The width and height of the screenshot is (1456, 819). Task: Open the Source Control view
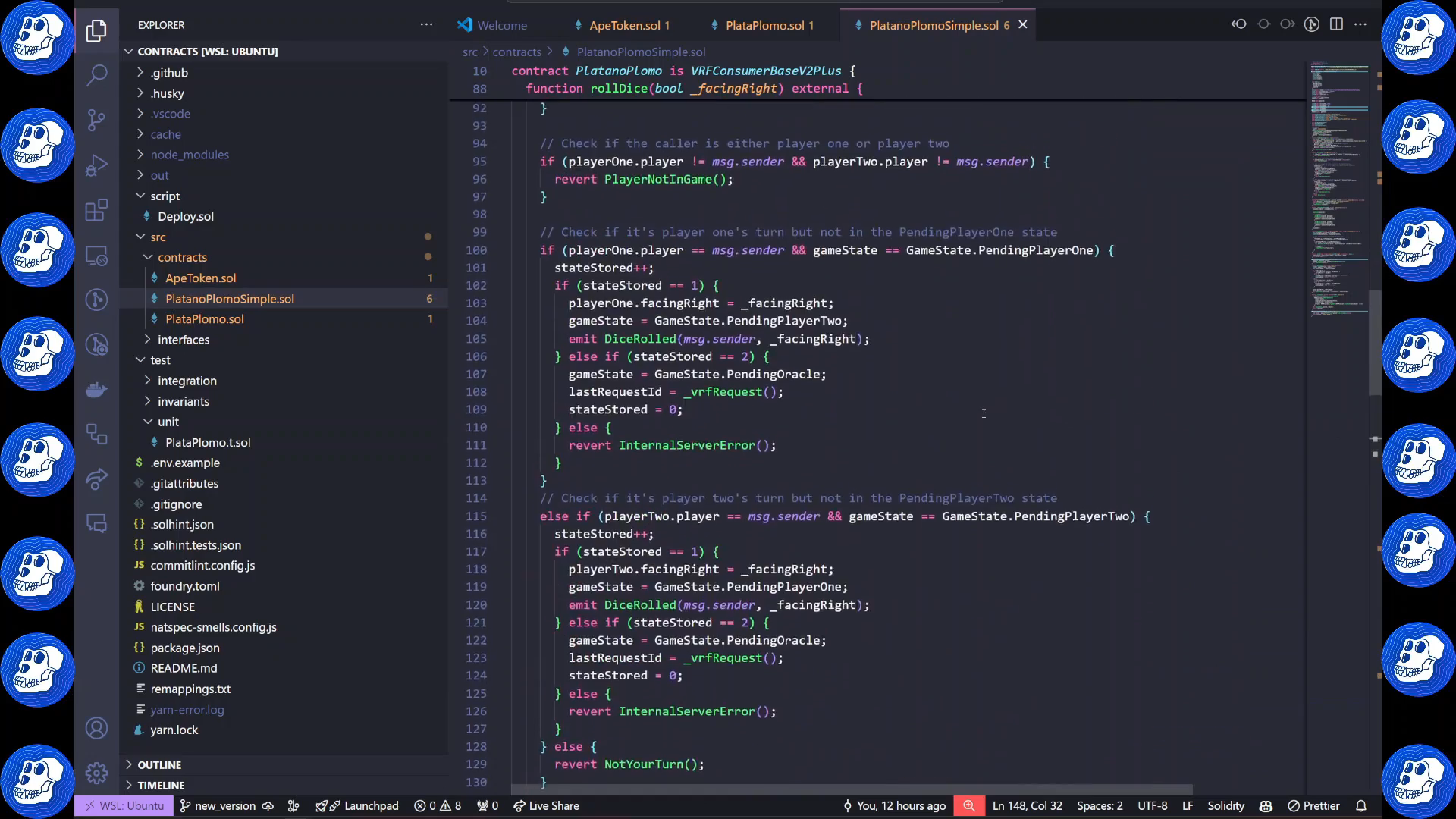click(96, 120)
